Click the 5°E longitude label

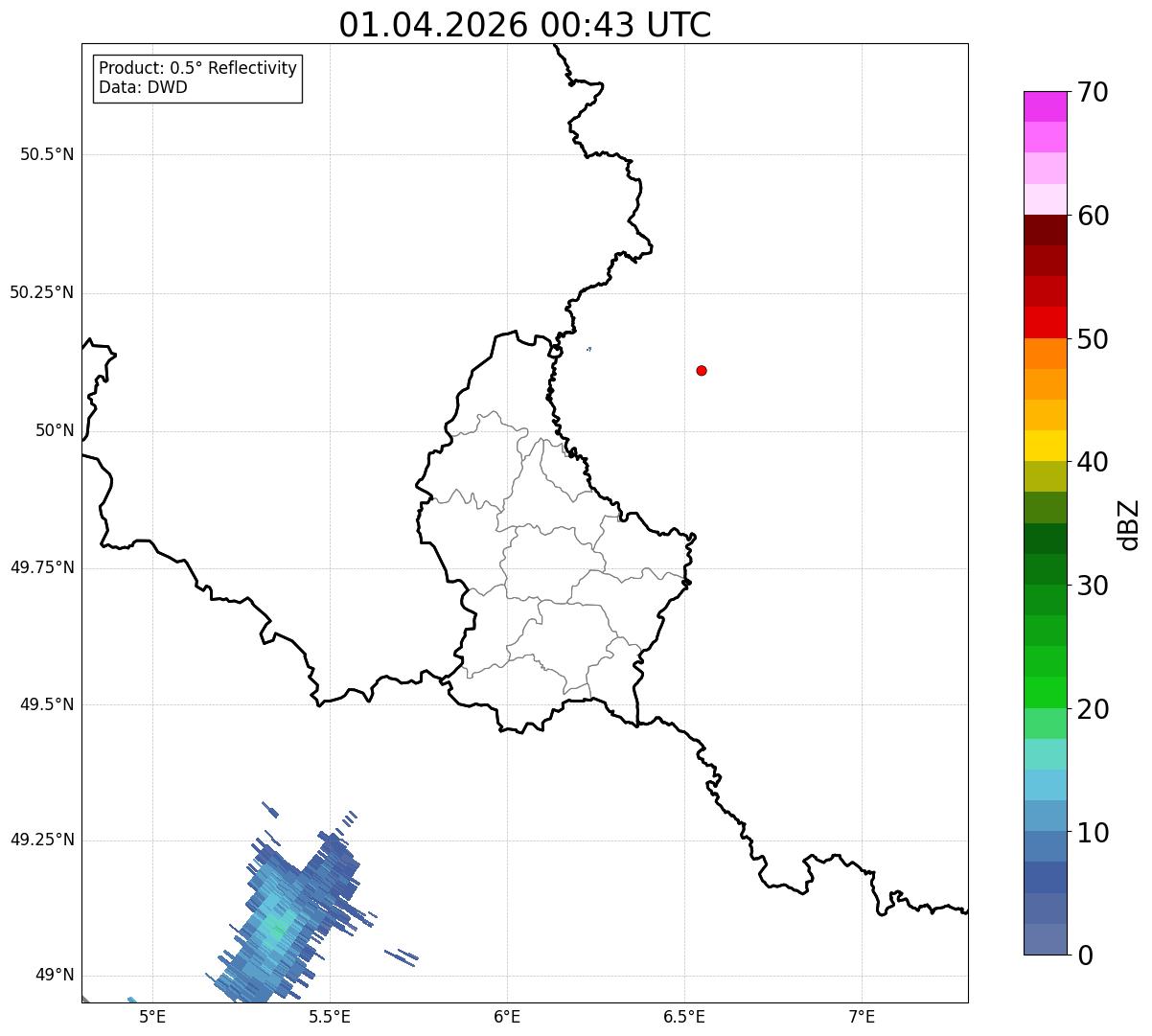[x=152, y=1016]
